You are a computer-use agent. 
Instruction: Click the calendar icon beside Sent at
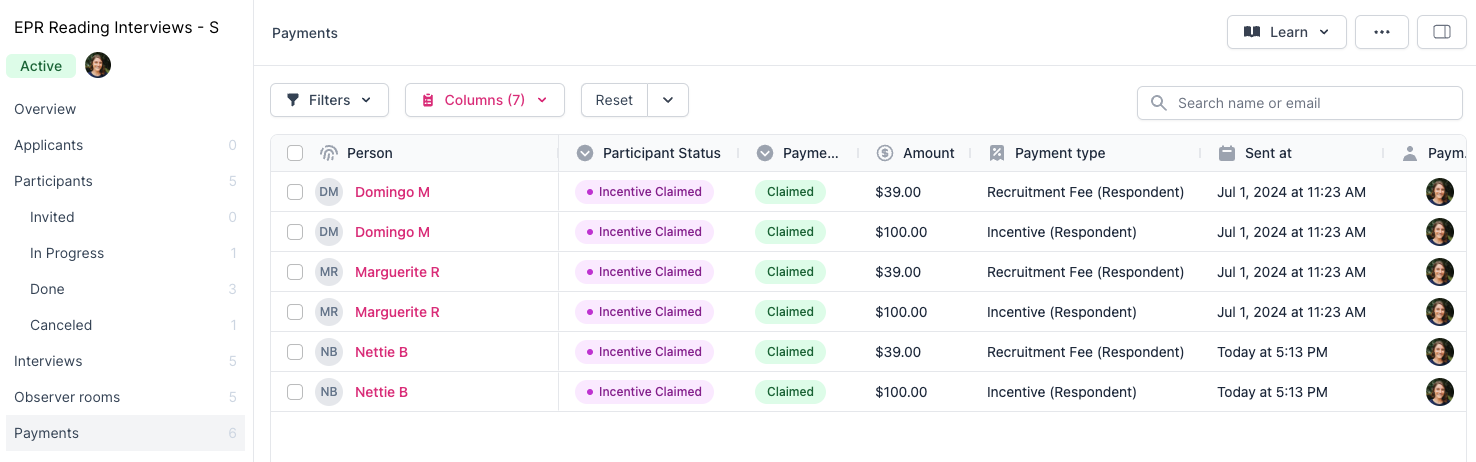(1226, 153)
